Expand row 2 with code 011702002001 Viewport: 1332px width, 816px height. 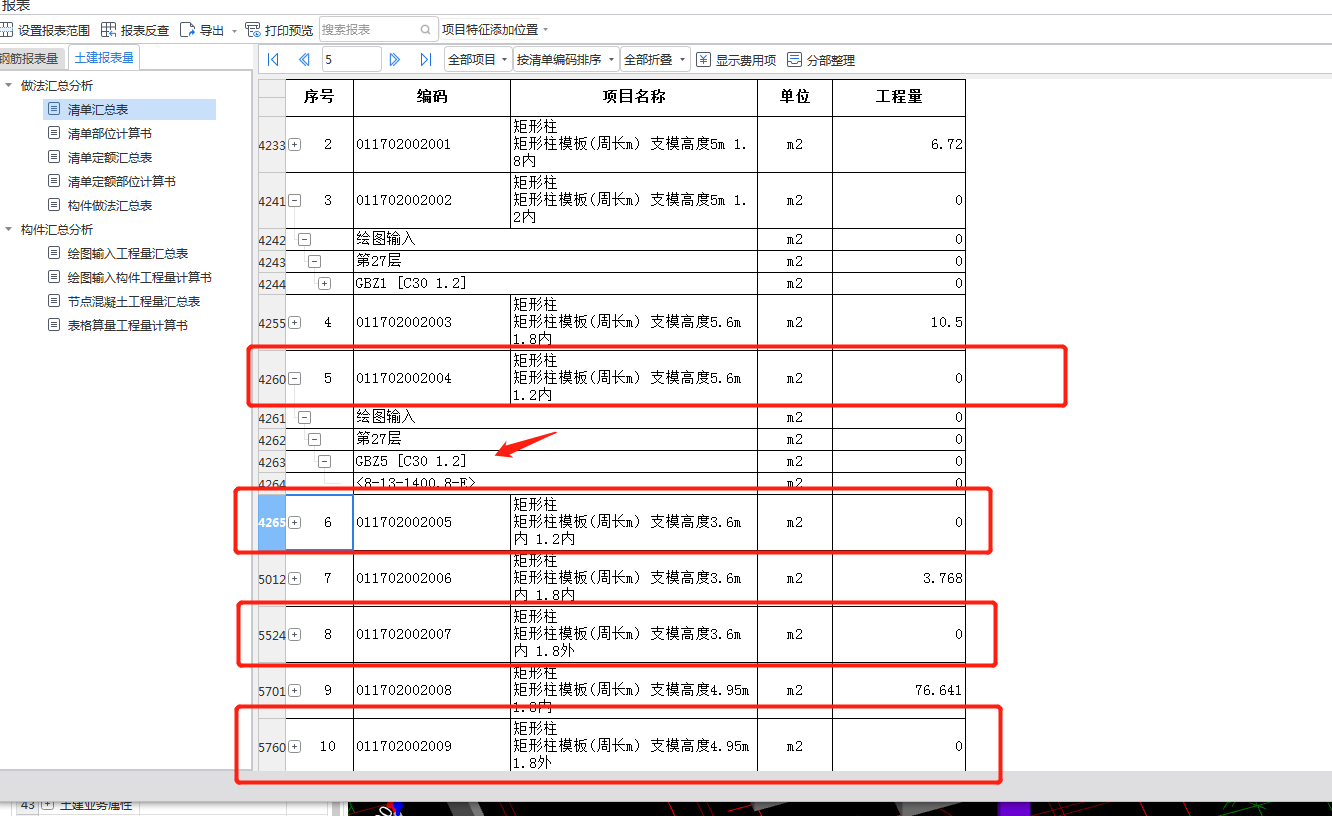point(295,145)
